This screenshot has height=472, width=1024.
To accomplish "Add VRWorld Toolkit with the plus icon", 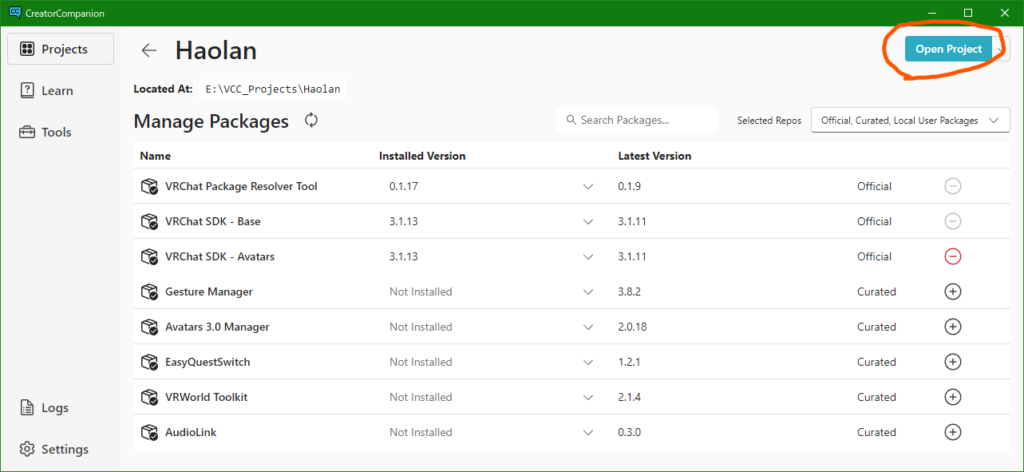I will 953,397.
